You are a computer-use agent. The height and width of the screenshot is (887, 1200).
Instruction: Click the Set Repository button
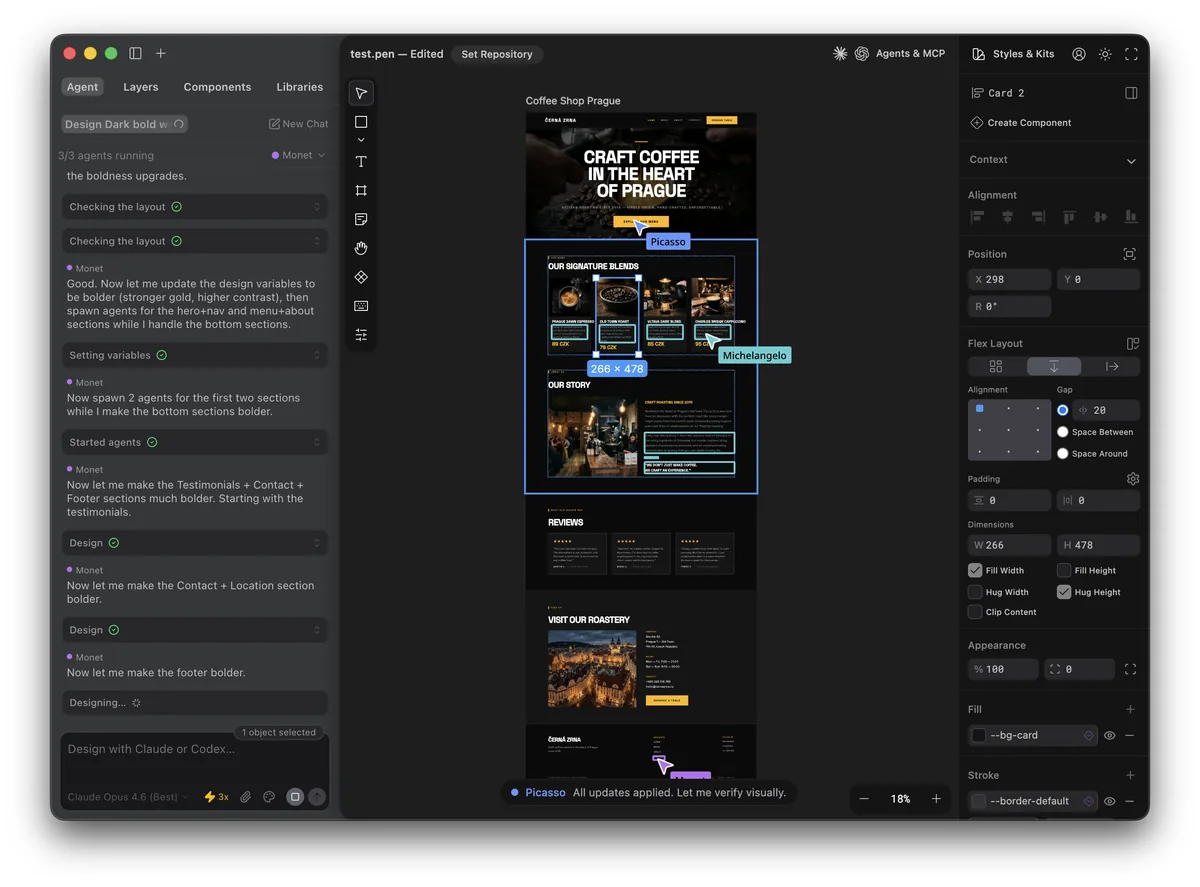click(x=496, y=54)
